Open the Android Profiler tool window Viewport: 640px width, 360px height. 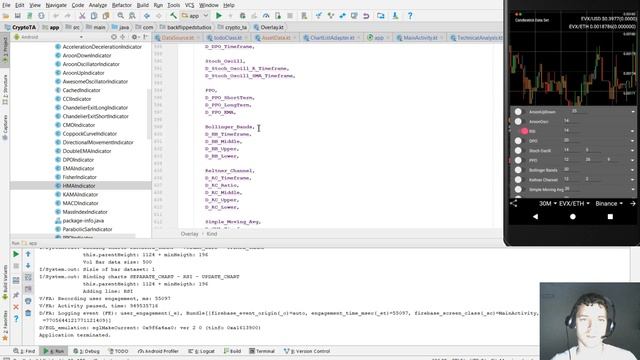pos(158,351)
